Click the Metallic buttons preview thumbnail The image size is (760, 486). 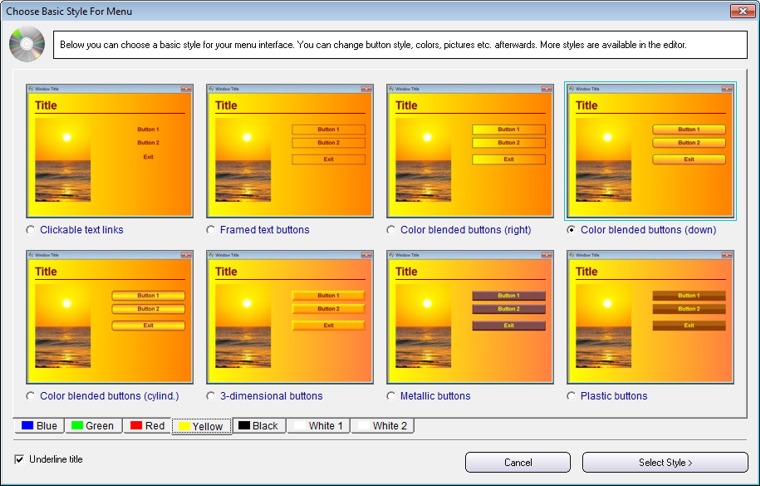(x=470, y=317)
